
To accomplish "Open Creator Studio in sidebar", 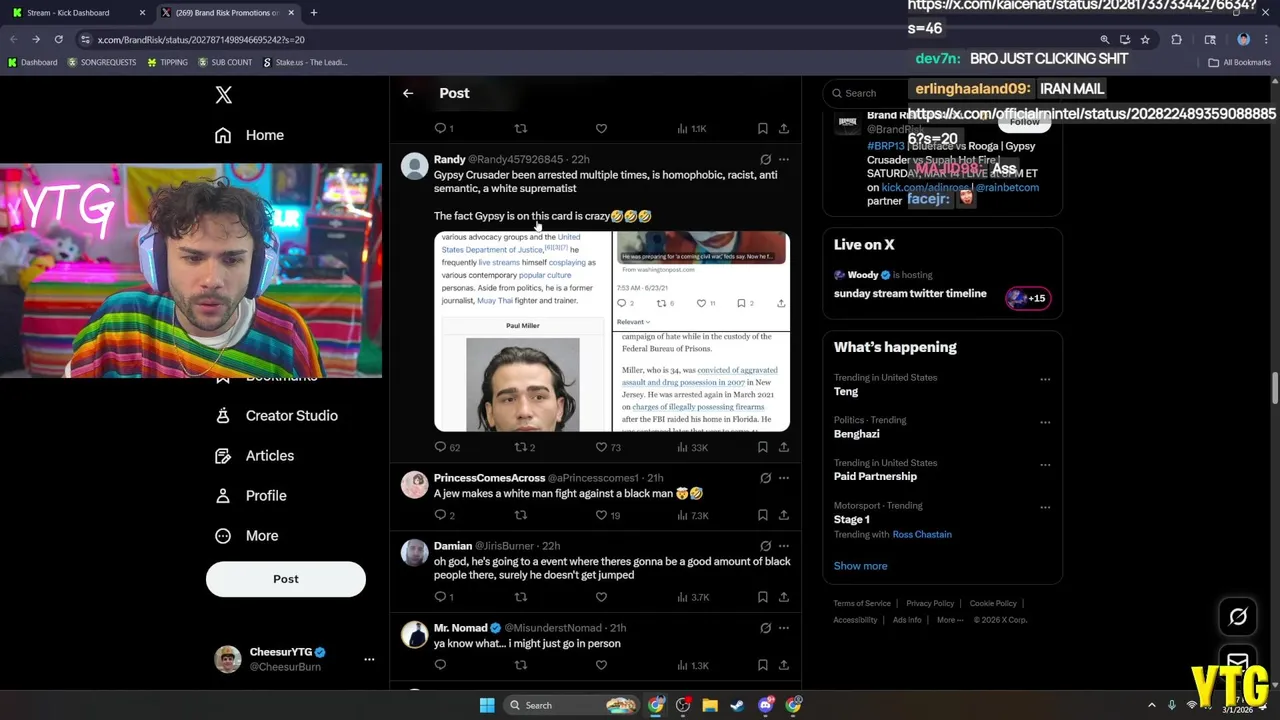I will (277, 415).
